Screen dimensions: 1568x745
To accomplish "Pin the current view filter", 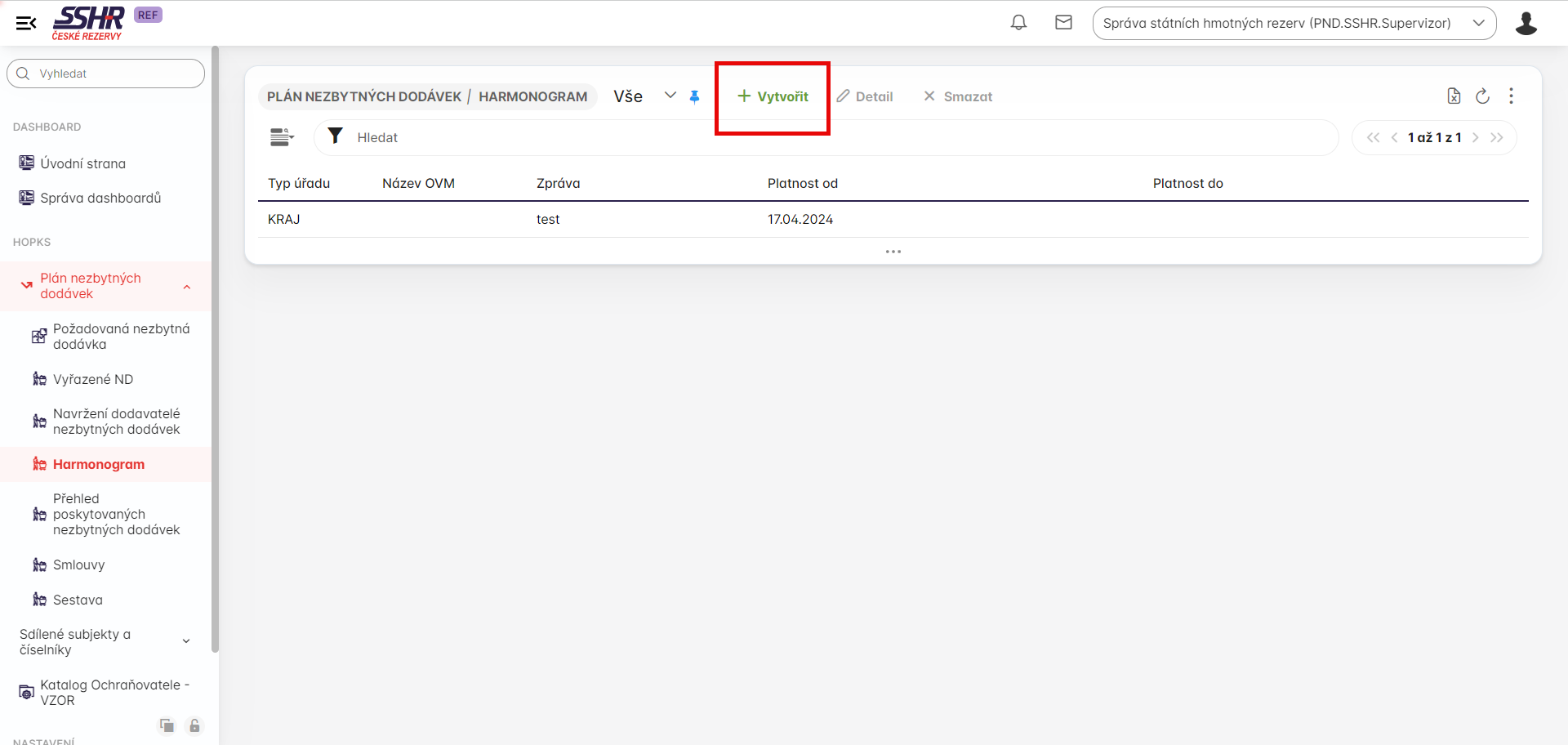I will point(694,96).
